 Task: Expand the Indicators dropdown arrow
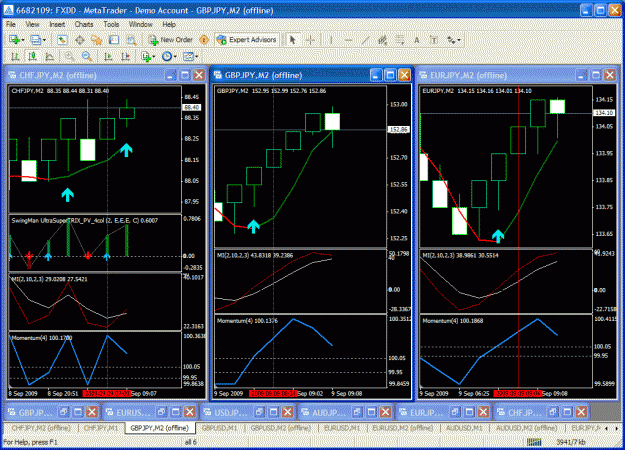[154, 57]
